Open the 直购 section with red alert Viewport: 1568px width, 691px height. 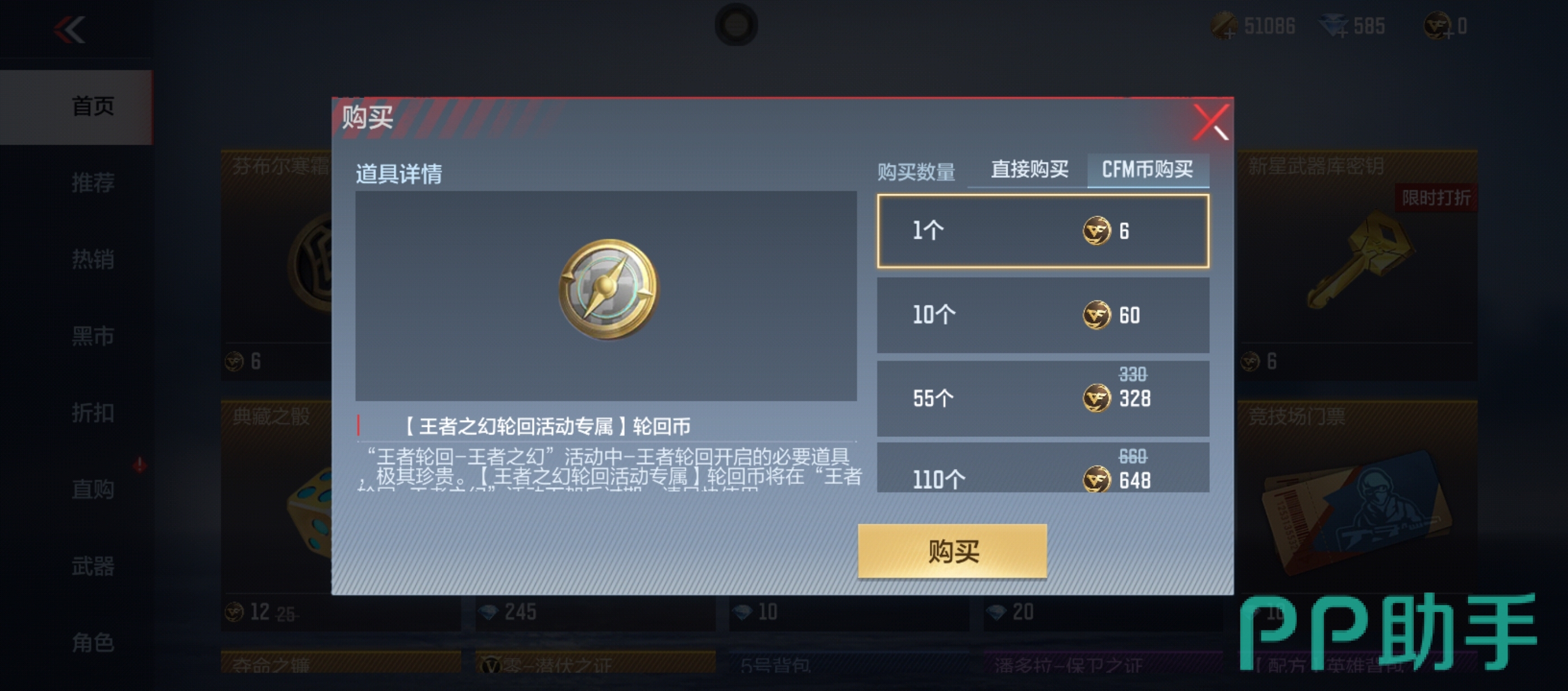click(x=92, y=489)
